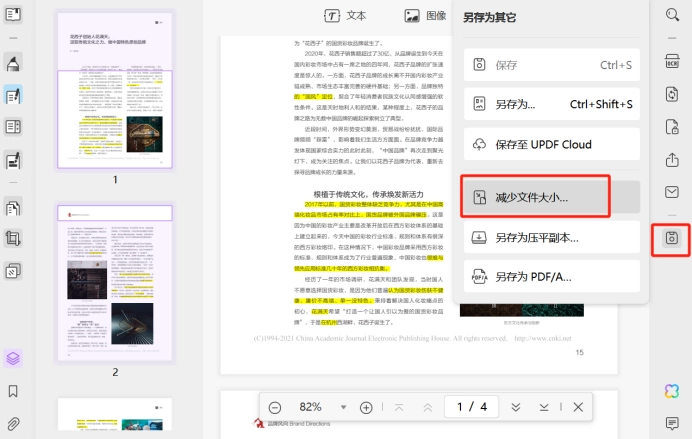
Task: Open the Watermark and background tool icon
Action: 13,271
